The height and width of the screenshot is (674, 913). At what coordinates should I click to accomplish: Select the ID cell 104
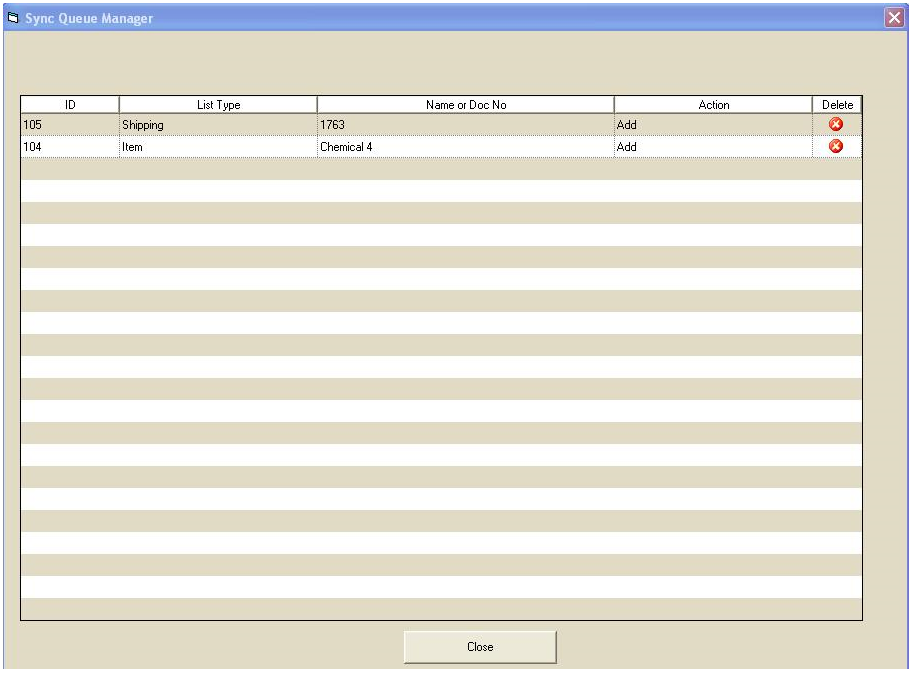tap(70, 147)
